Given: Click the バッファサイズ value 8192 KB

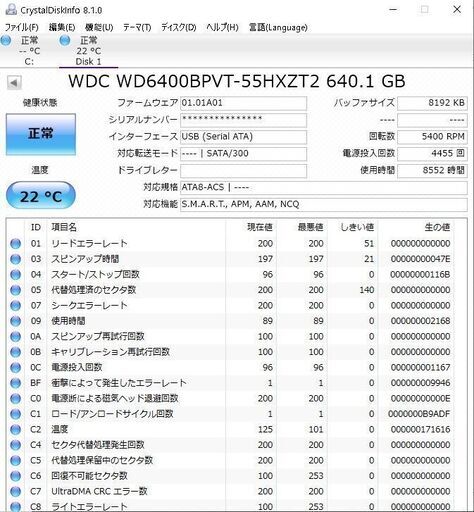Looking at the screenshot, I should click(x=432, y=103).
